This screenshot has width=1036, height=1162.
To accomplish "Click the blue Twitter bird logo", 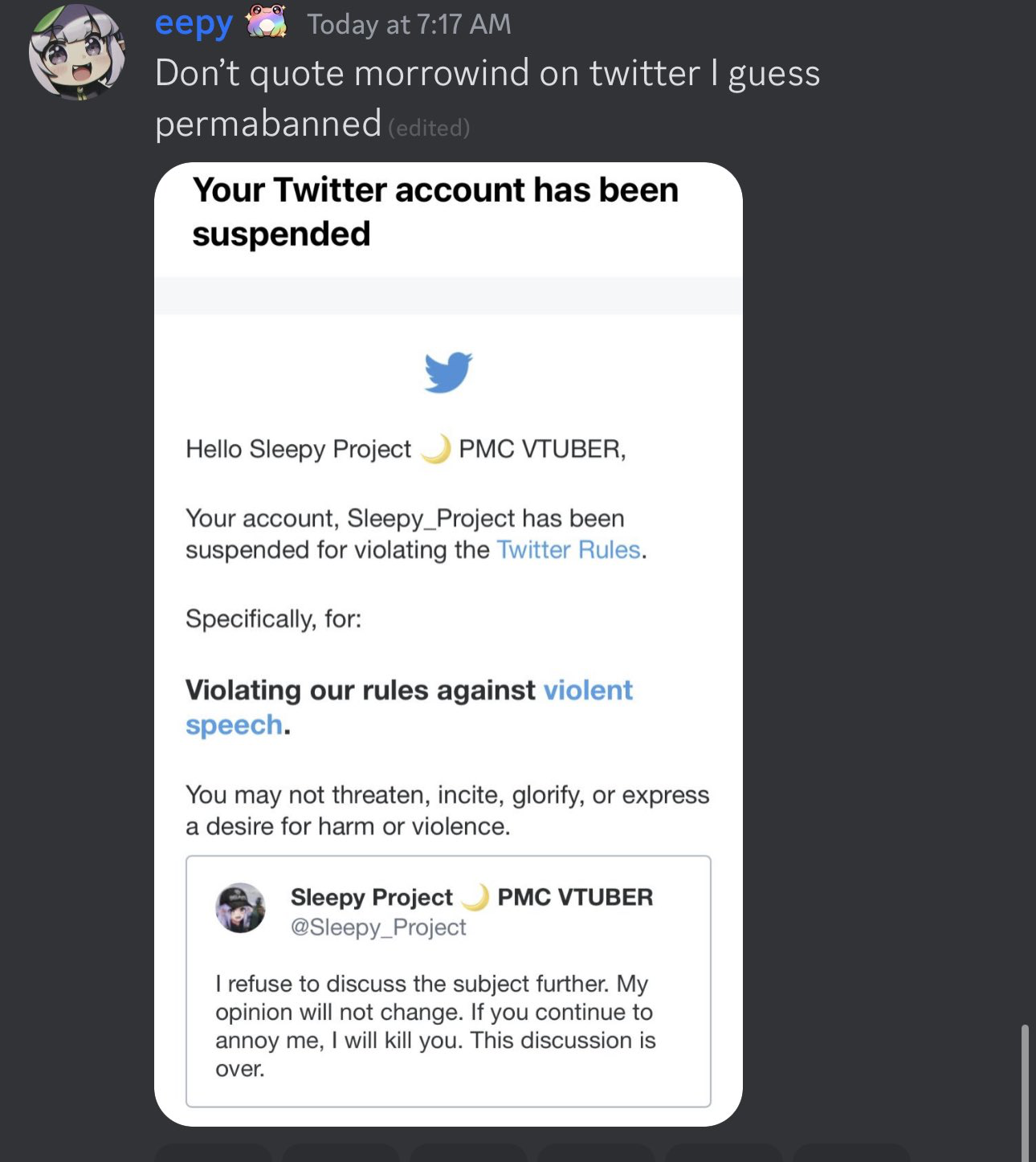I will pyautogui.click(x=448, y=372).
